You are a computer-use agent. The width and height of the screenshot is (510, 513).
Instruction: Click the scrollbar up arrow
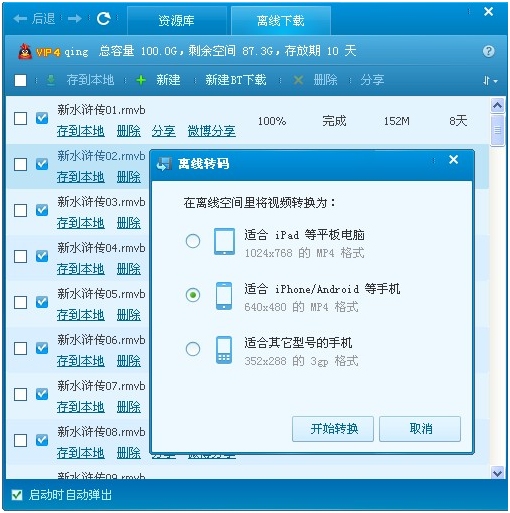[x=497, y=106]
